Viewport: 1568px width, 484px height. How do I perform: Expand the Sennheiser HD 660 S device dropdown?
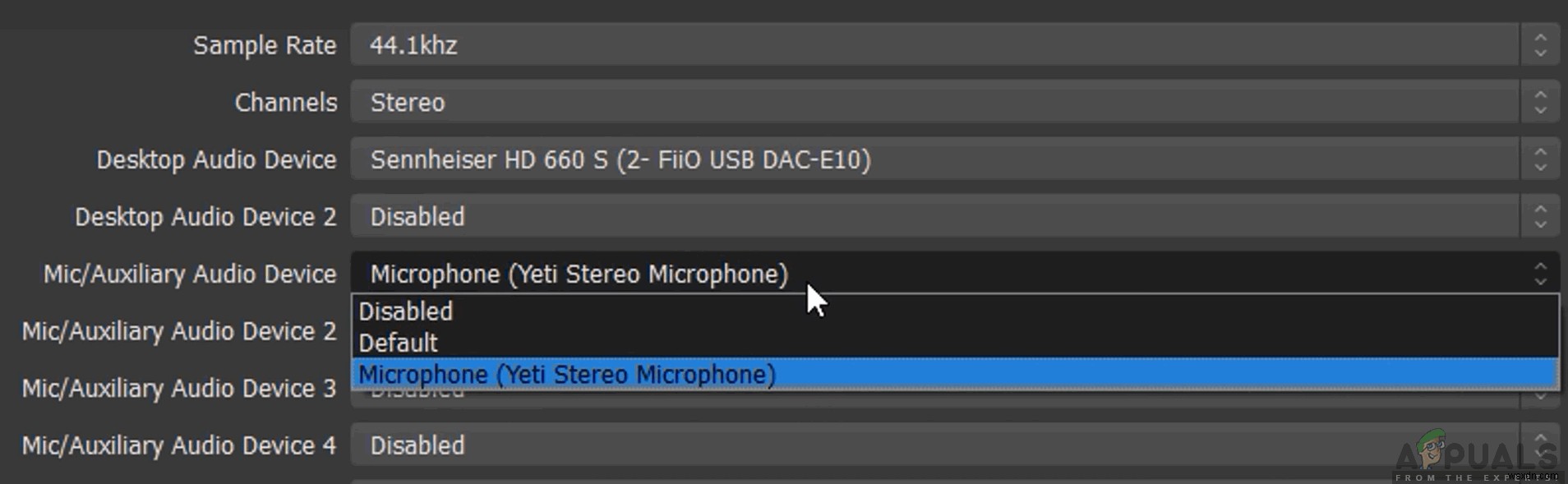point(934,159)
